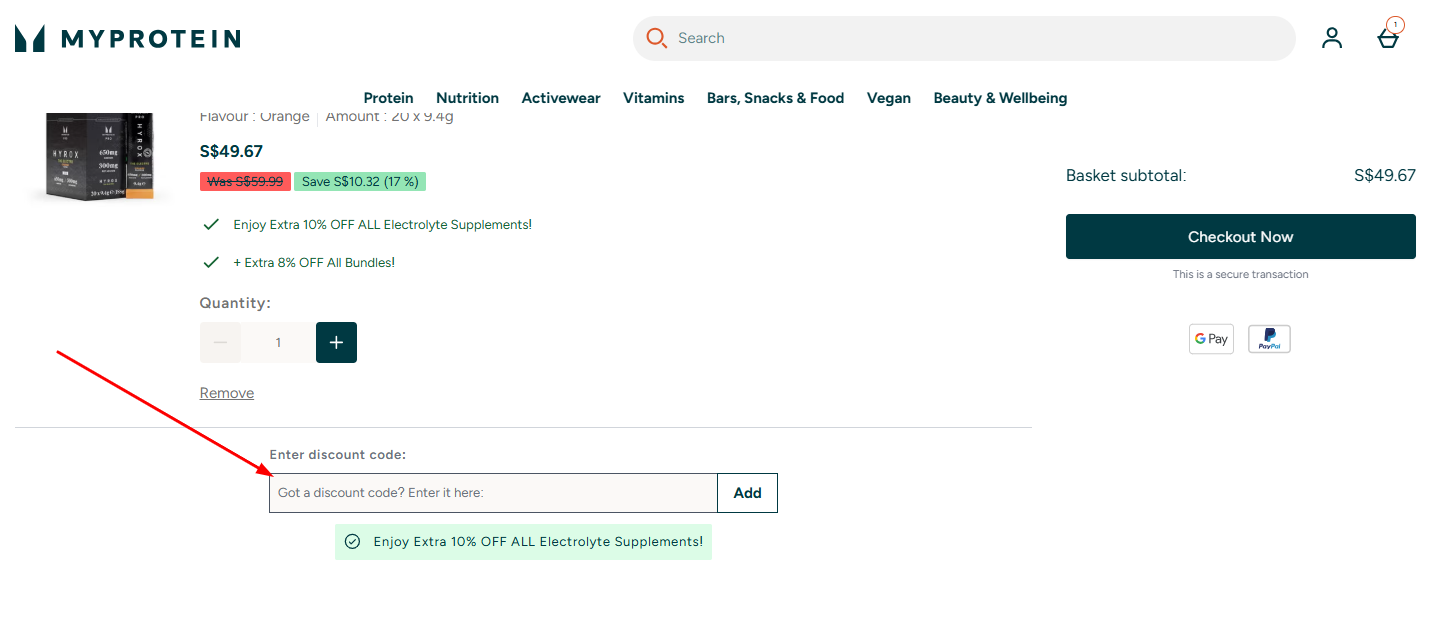Open the Vegan menu
Screen dimensions: 1447x619
point(888,98)
